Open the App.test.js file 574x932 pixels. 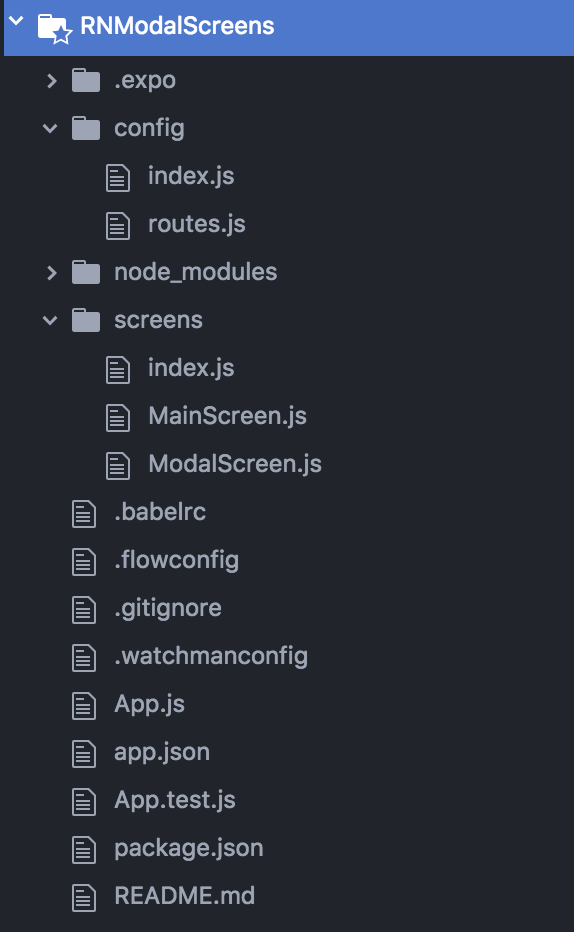click(175, 800)
